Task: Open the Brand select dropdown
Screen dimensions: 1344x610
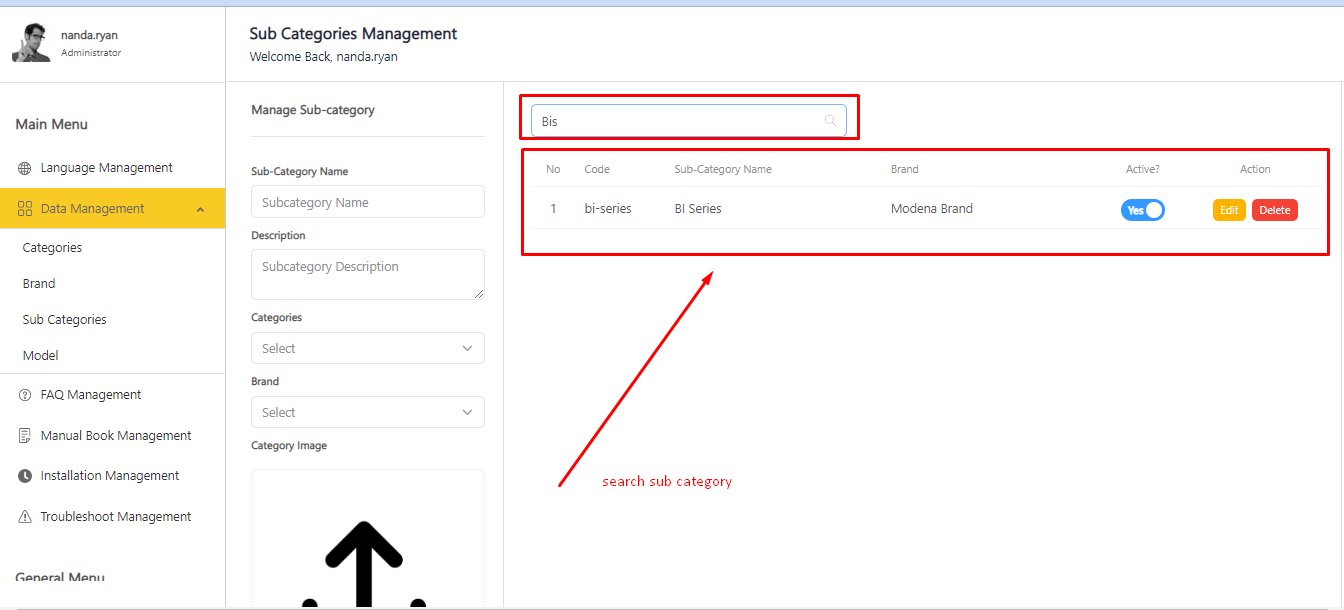Action: (367, 412)
